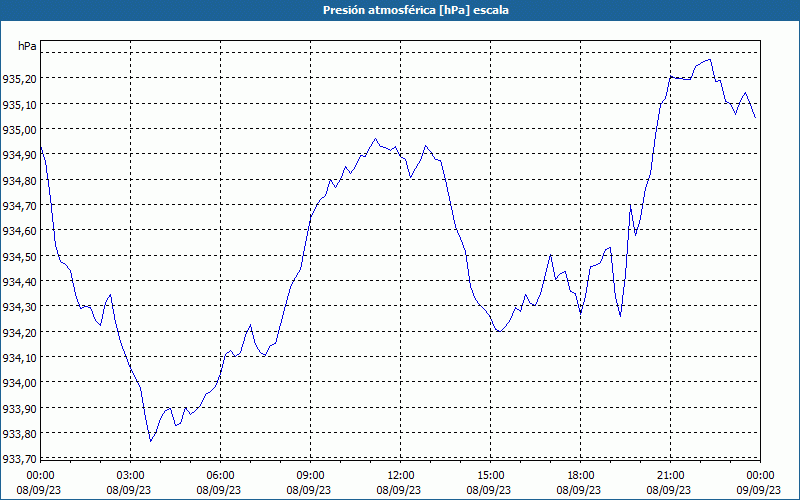Click the y-axis value 935,10
This screenshot has height=500, width=800.
click(x=19, y=104)
